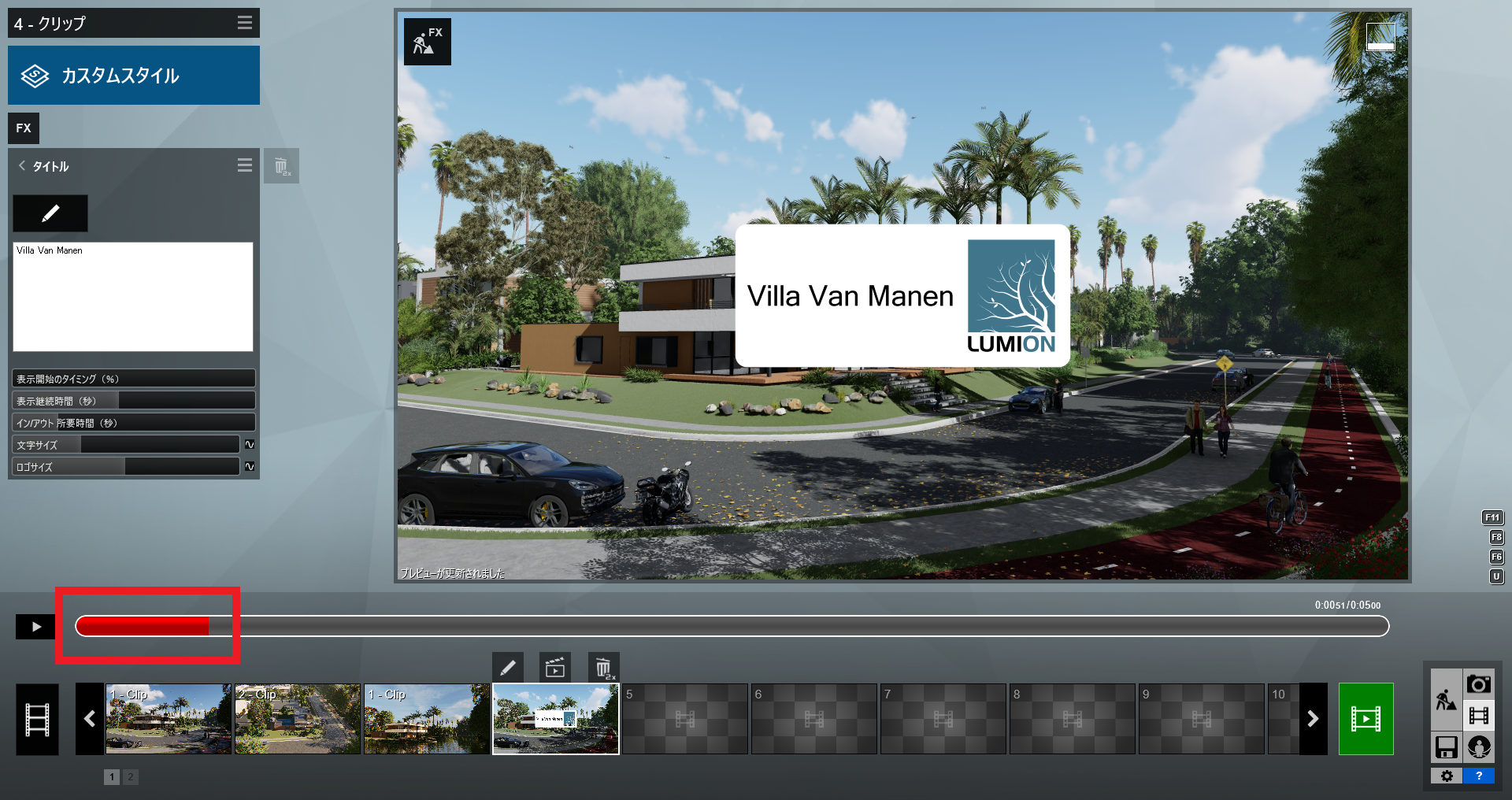Click the Villa Van Manen title text field

pos(133,296)
